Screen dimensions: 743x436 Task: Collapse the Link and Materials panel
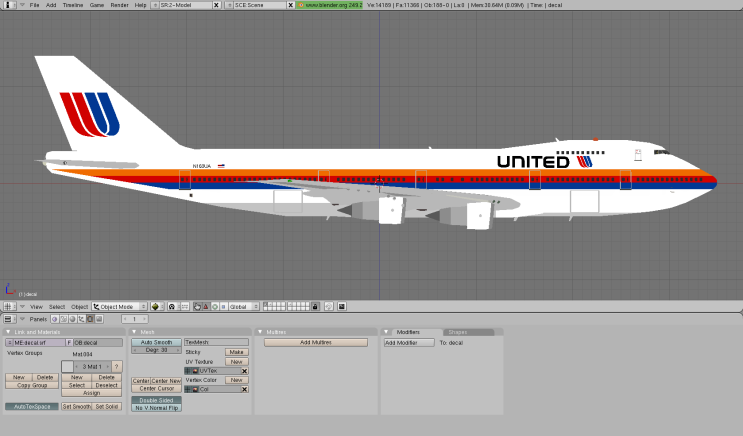pos(8,332)
